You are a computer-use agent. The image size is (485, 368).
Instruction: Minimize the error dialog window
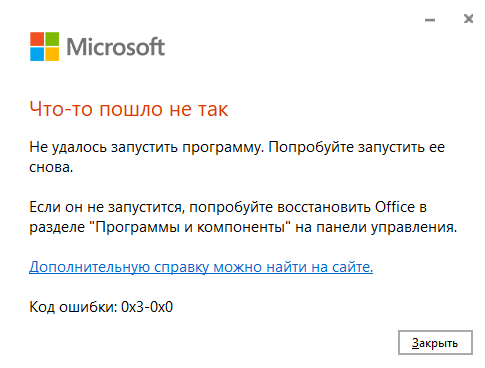click(x=430, y=20)
